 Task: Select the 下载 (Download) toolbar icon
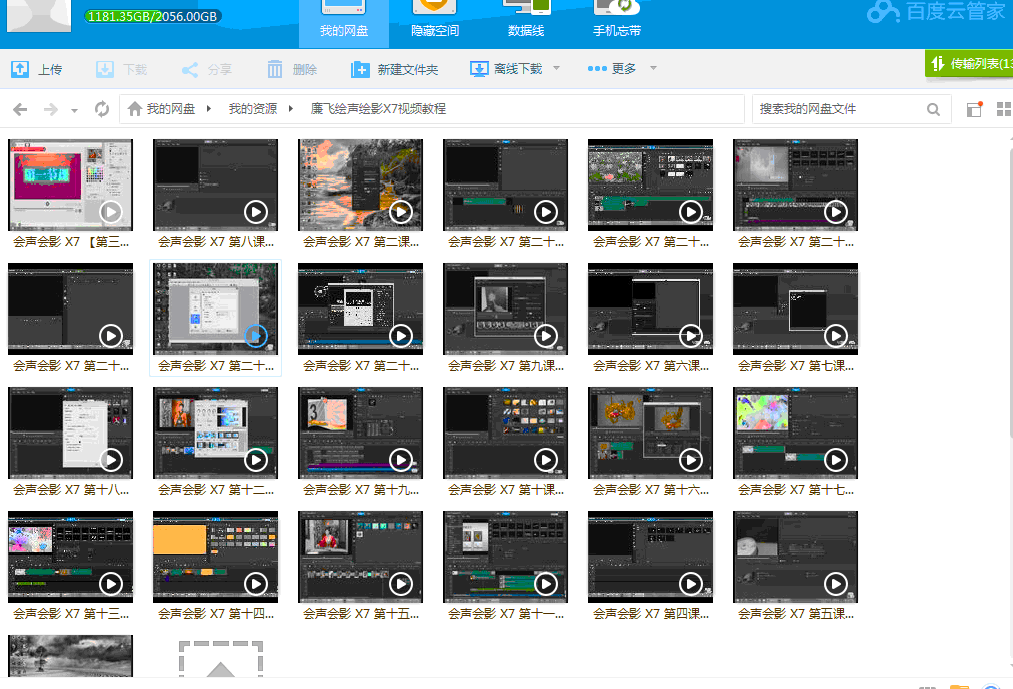click(105, 68)
